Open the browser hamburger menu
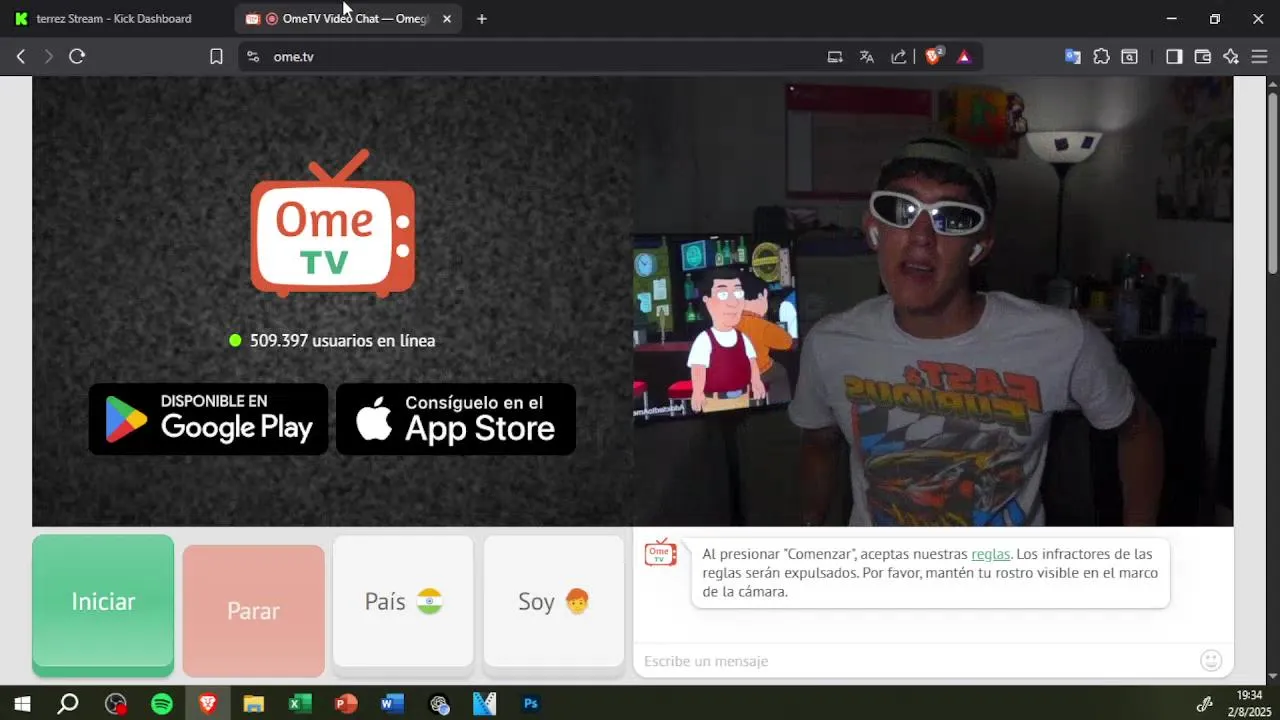 click(1259, 57)
